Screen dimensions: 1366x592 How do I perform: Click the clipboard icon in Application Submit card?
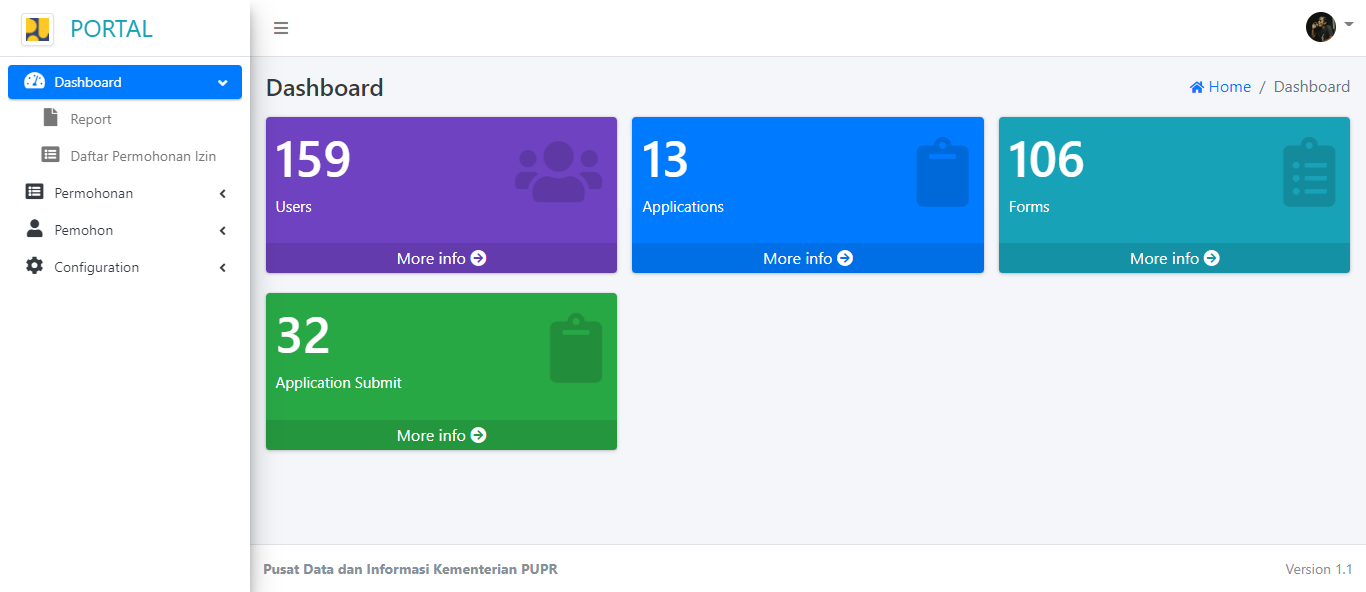click(x=576, y=349)
